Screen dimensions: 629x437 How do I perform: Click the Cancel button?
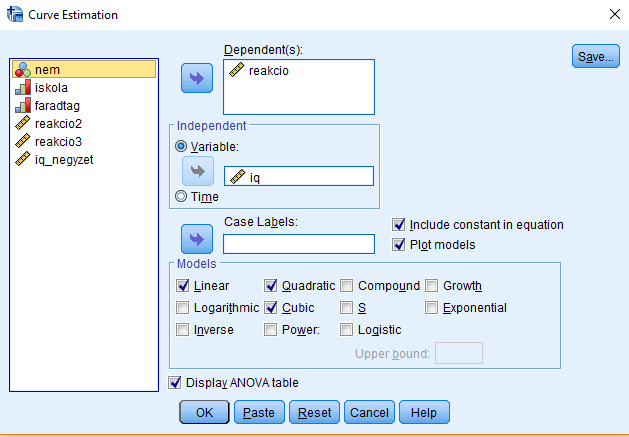[369, 412]
